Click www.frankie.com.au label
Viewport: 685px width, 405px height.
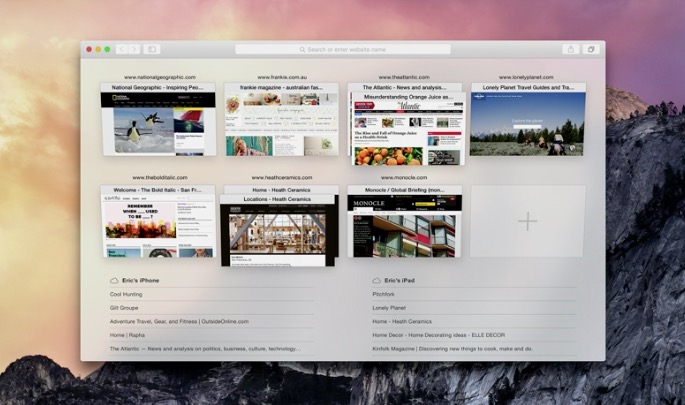click(x=282, y=77)
